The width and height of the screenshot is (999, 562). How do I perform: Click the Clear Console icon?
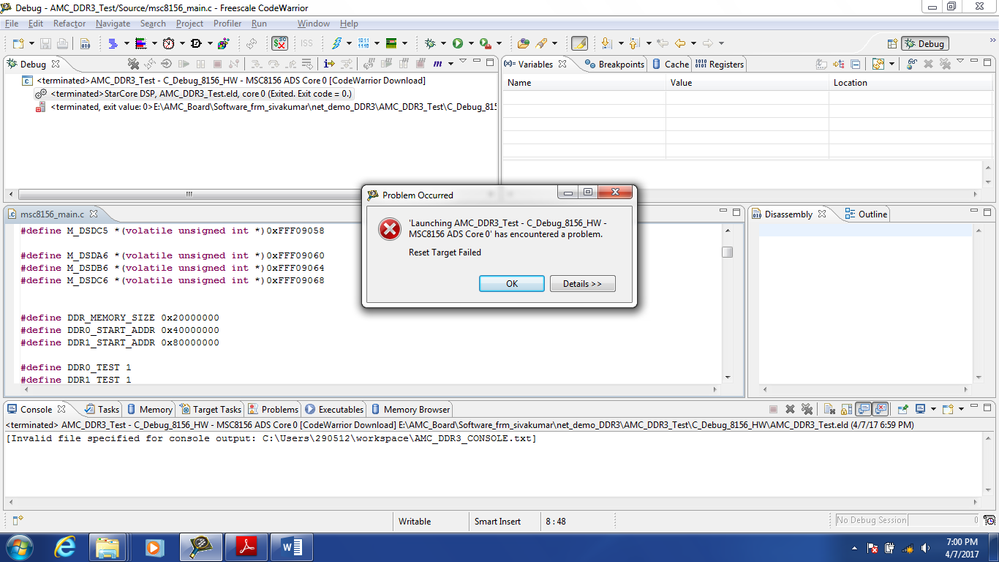pyautogui.click(x=829, y=409)
